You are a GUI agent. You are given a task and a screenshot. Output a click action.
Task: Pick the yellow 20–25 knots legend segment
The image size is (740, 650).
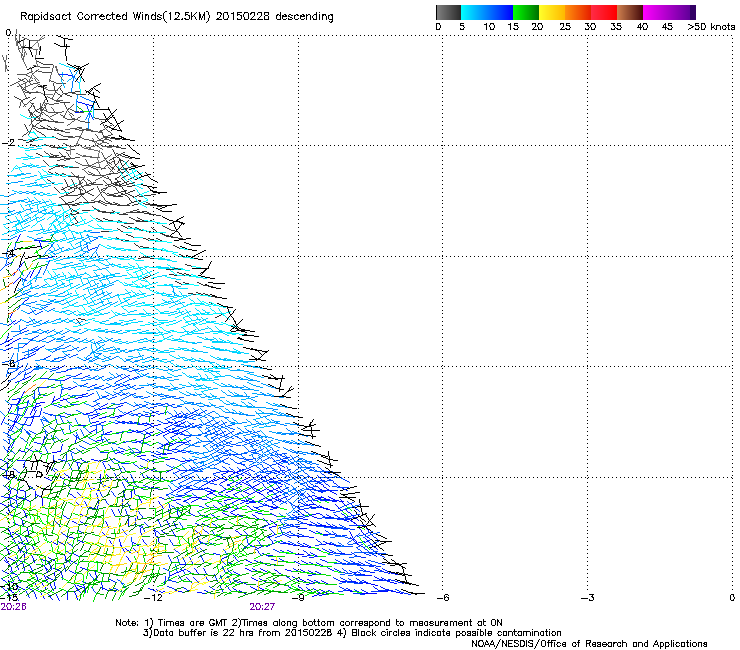[x=552, y=12]
